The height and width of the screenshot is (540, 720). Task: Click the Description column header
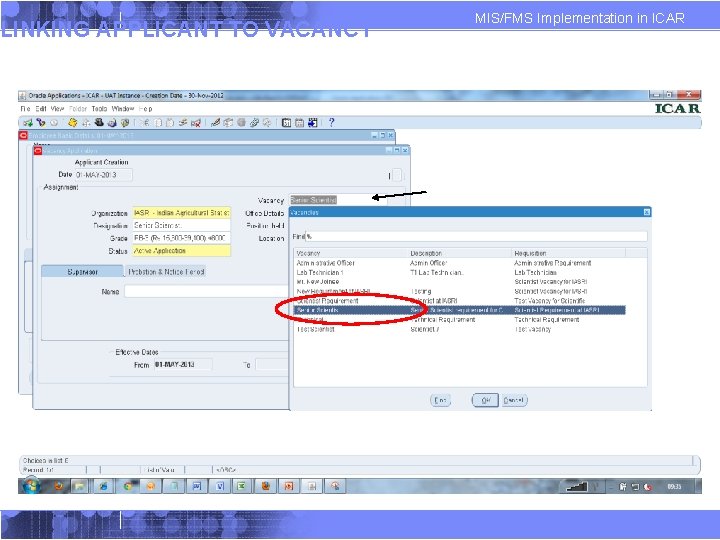pyautogui.click(x=460, y=253)
